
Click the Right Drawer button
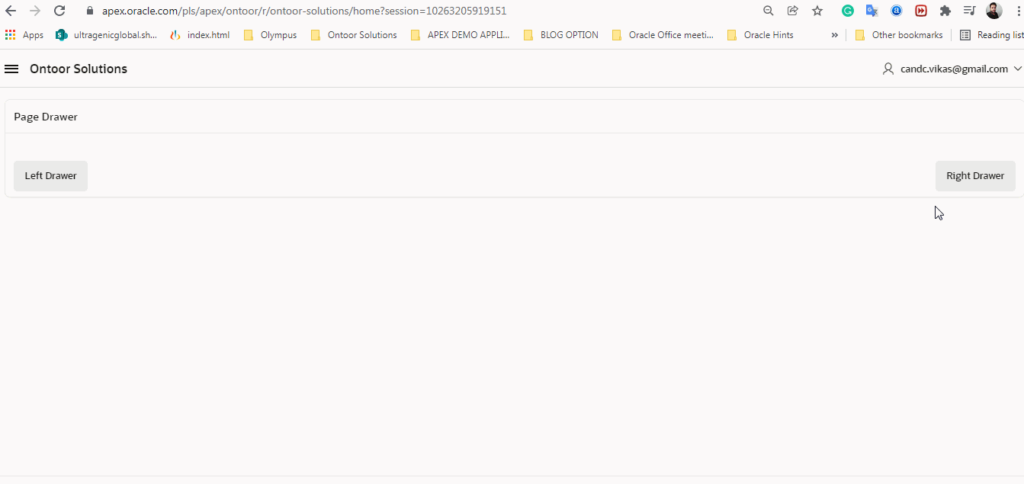click(974, 176)
